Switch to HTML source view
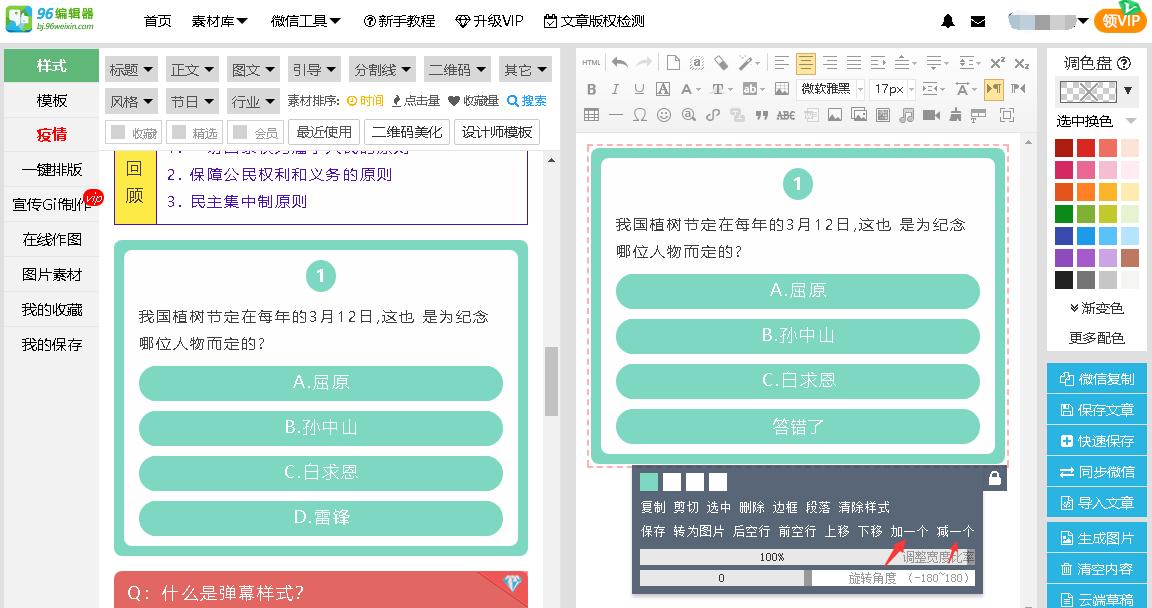The height and width of the screenshot is (608, 1152). 590,61
